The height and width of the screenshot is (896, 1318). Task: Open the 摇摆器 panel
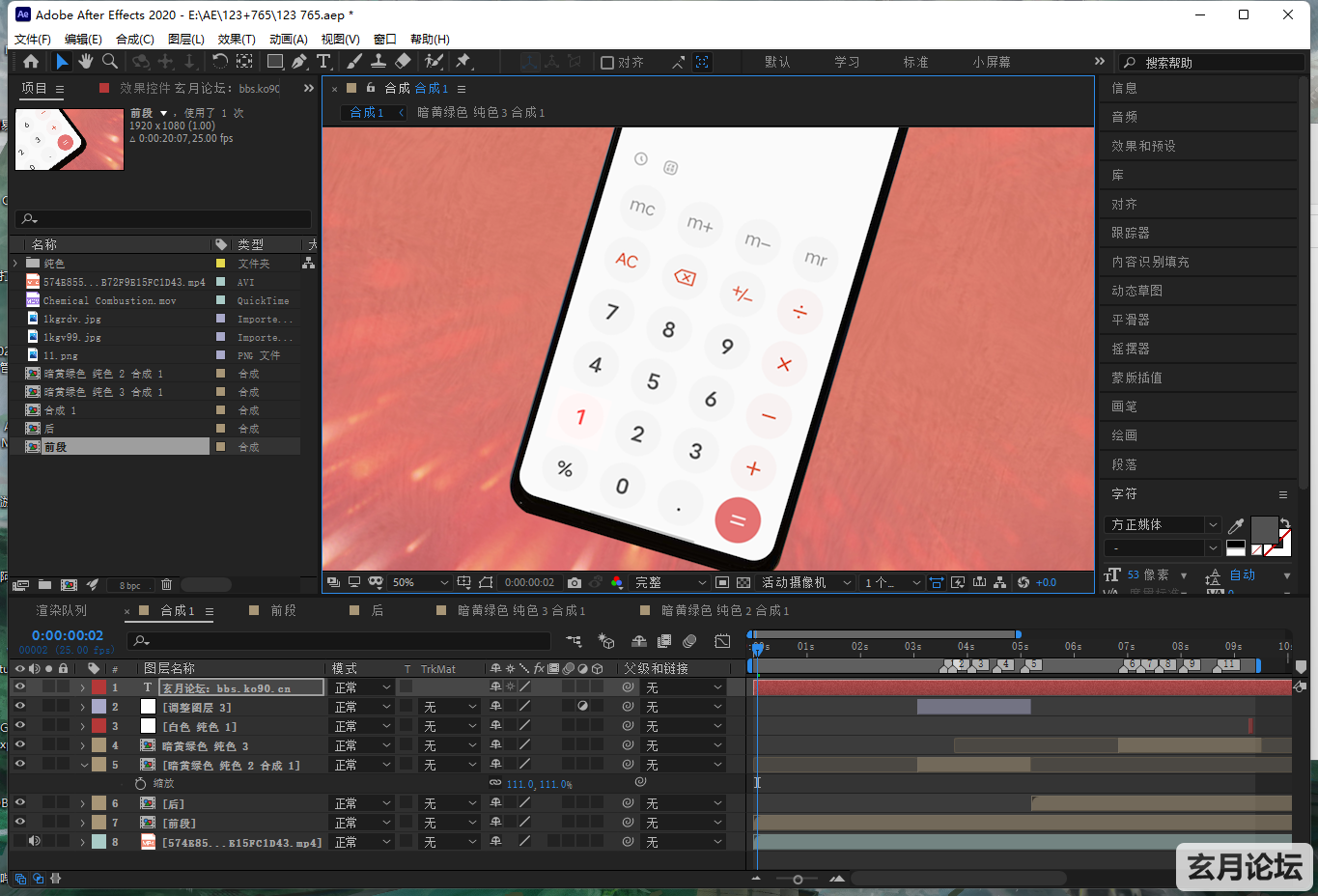tap(1130, 349)
